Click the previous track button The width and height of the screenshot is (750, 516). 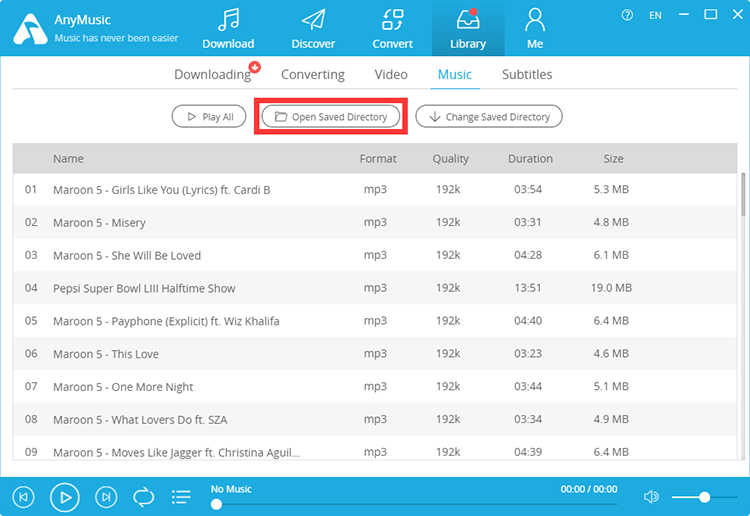23,497
